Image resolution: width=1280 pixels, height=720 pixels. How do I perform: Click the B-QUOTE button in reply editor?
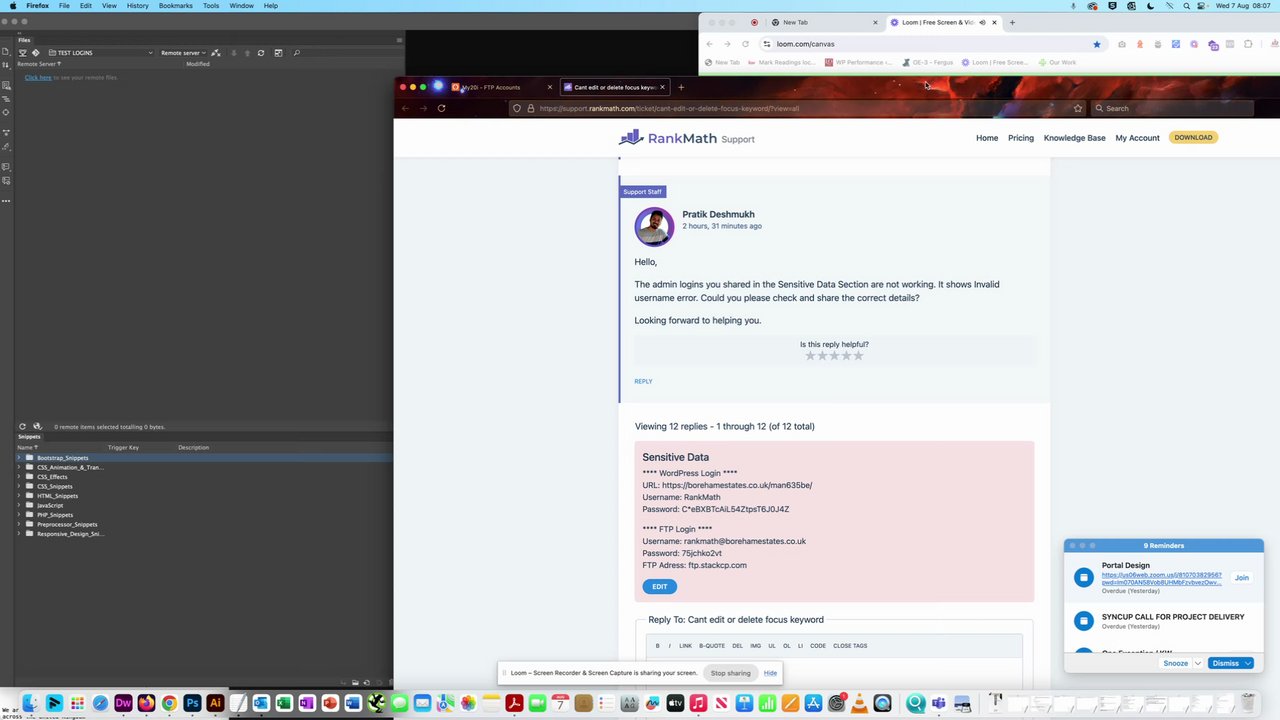tap(712, 646)
